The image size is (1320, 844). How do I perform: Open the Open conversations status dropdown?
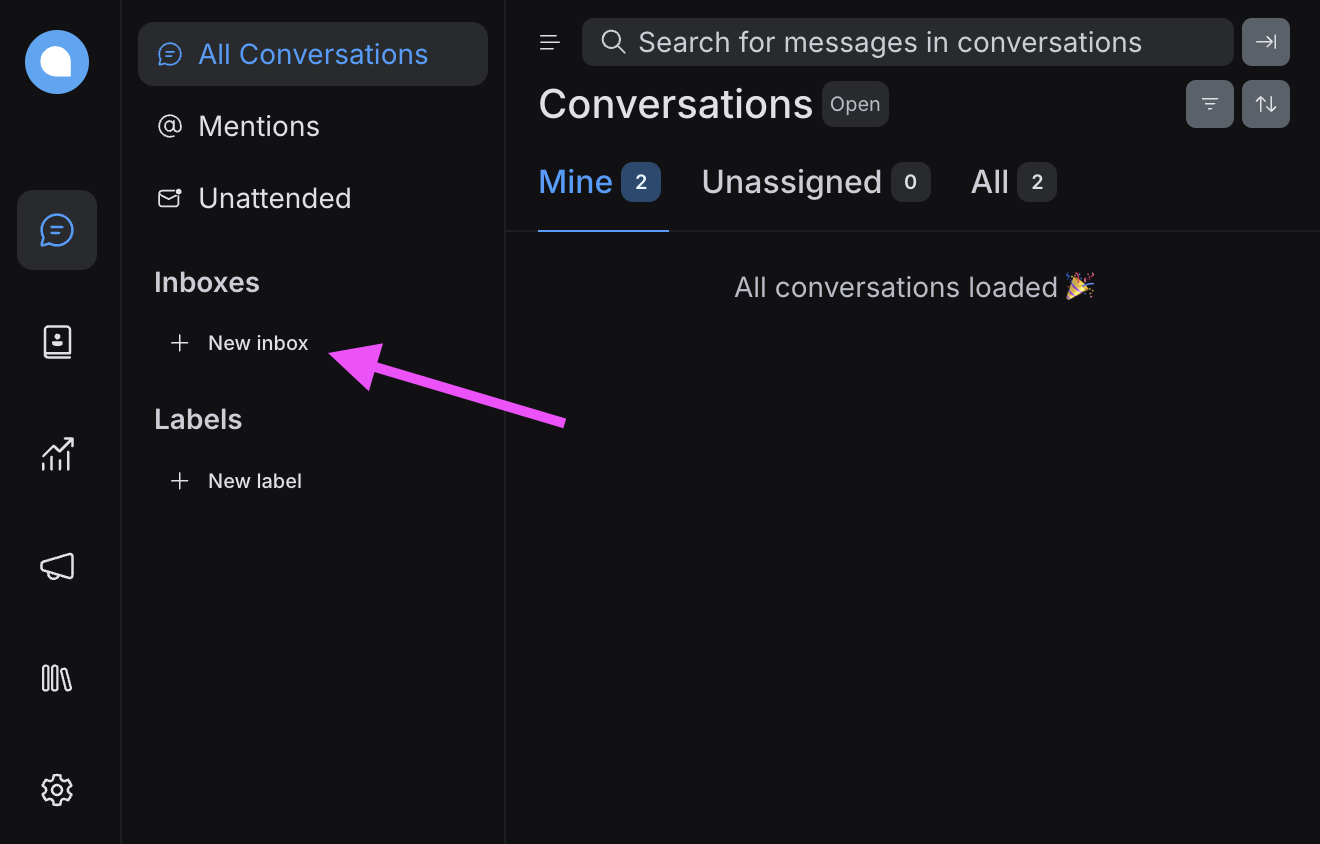pyautogui.click(x=855, y=103)
